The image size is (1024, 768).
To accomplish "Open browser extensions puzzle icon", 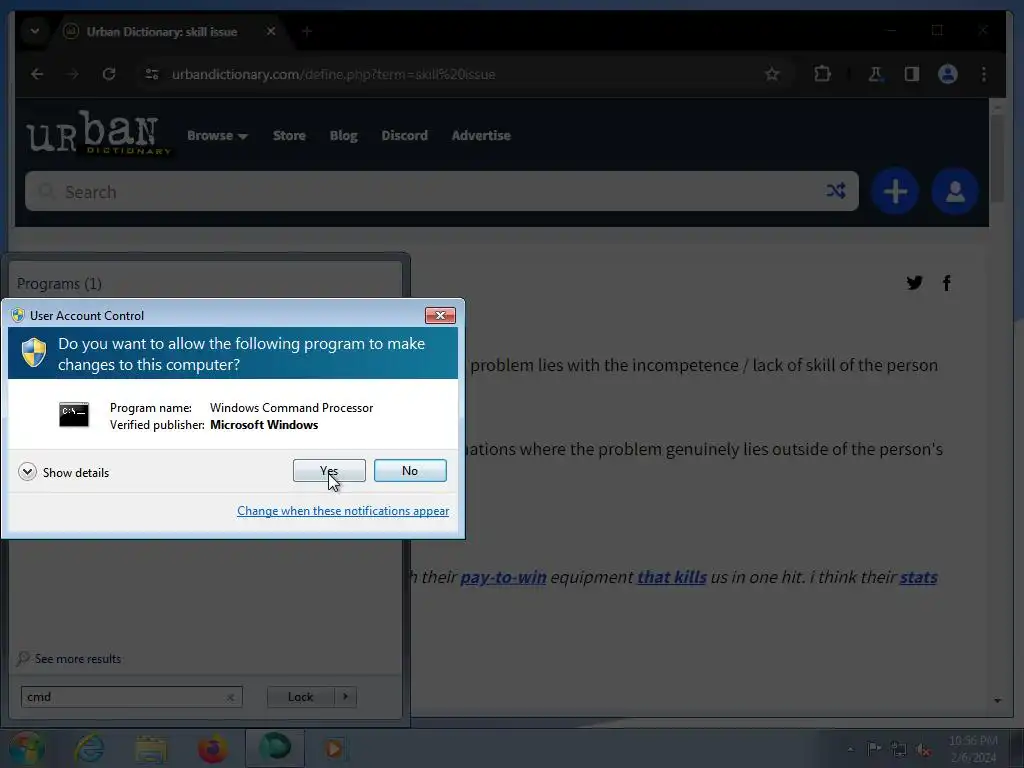I will tap(823, 74).
